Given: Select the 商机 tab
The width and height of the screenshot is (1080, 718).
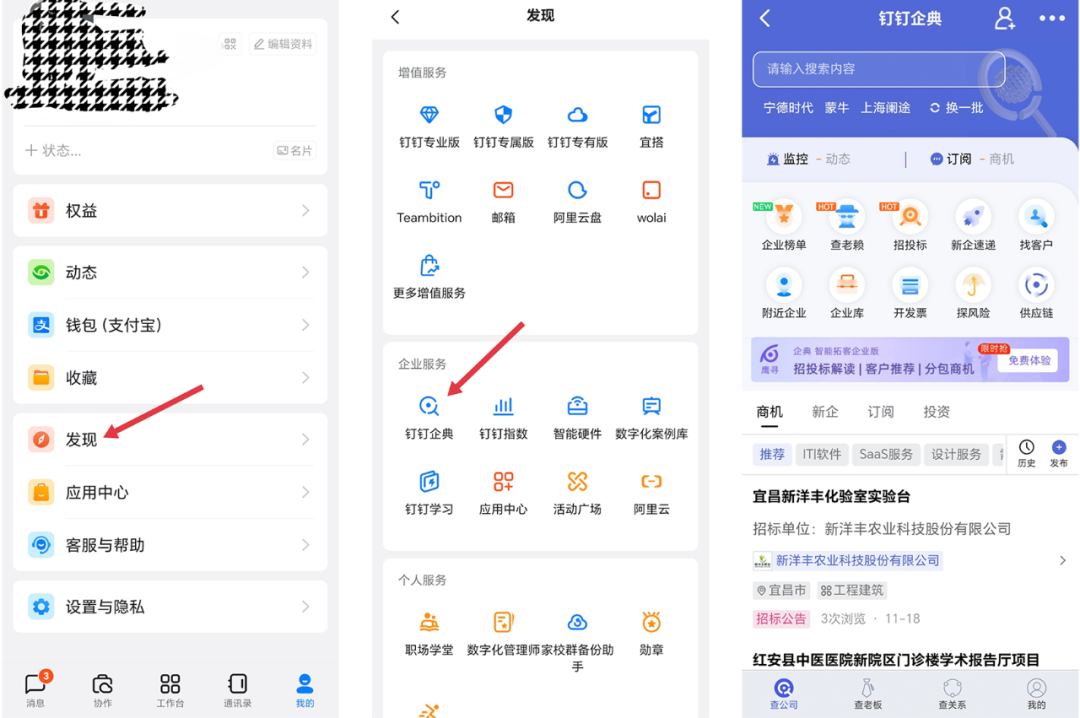Looking at the screenshot, I should pos(769,412).
